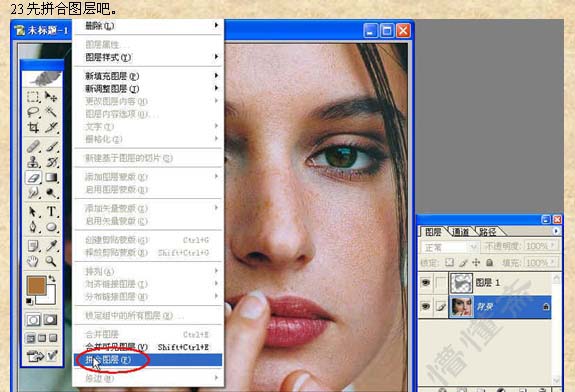
Task: Select the Zoom magnifier tool
Action: click(x=51, y=261)
